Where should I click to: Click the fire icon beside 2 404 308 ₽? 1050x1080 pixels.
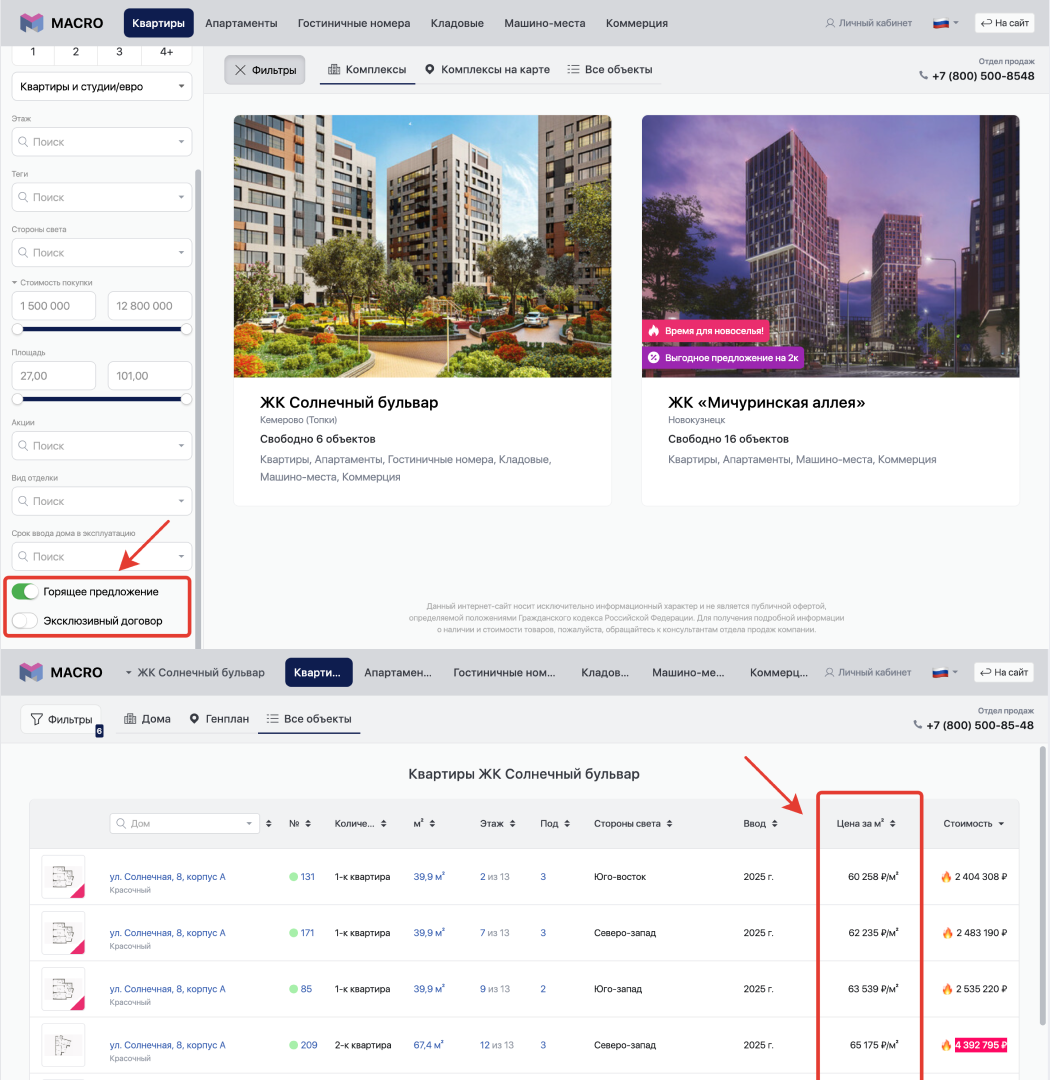click(x=946, y=877)
